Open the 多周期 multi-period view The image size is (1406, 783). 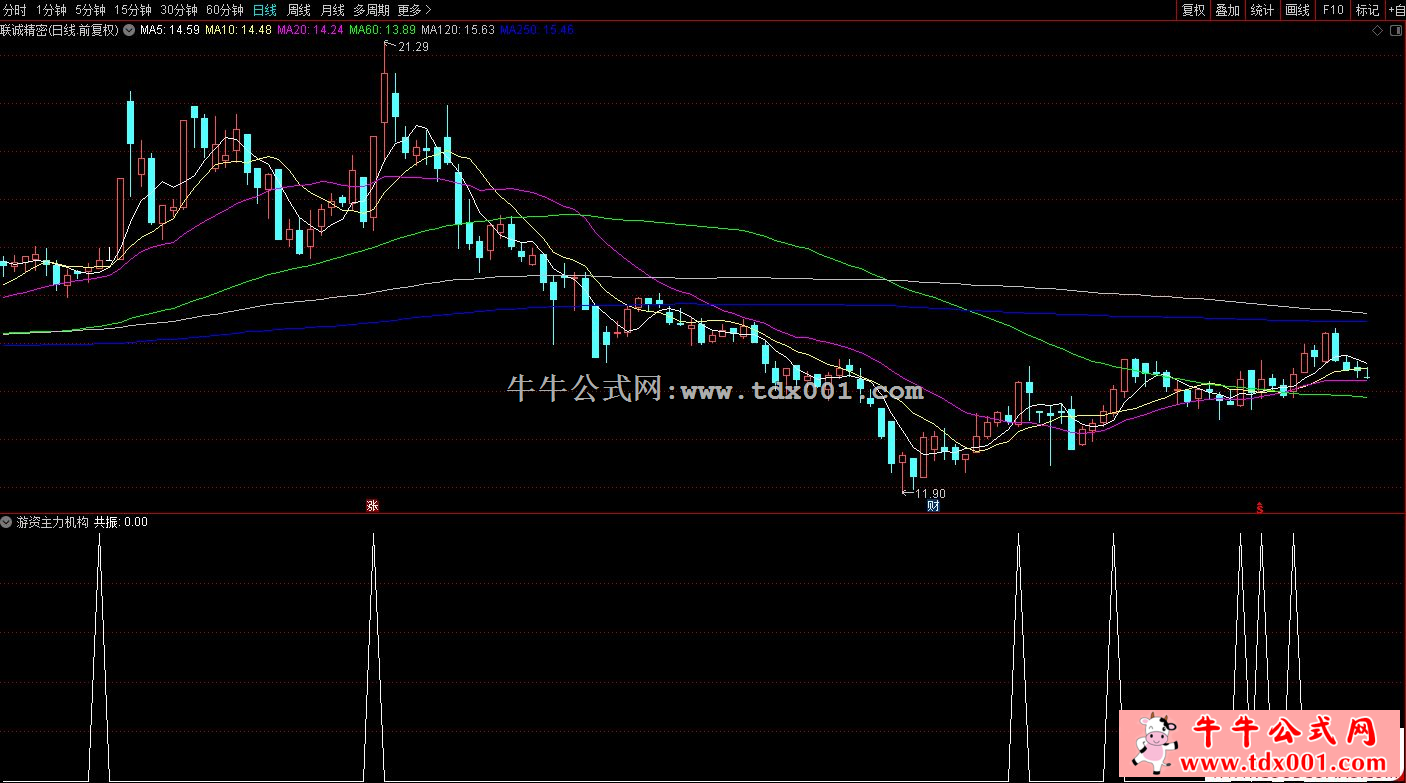pos(372,10)
